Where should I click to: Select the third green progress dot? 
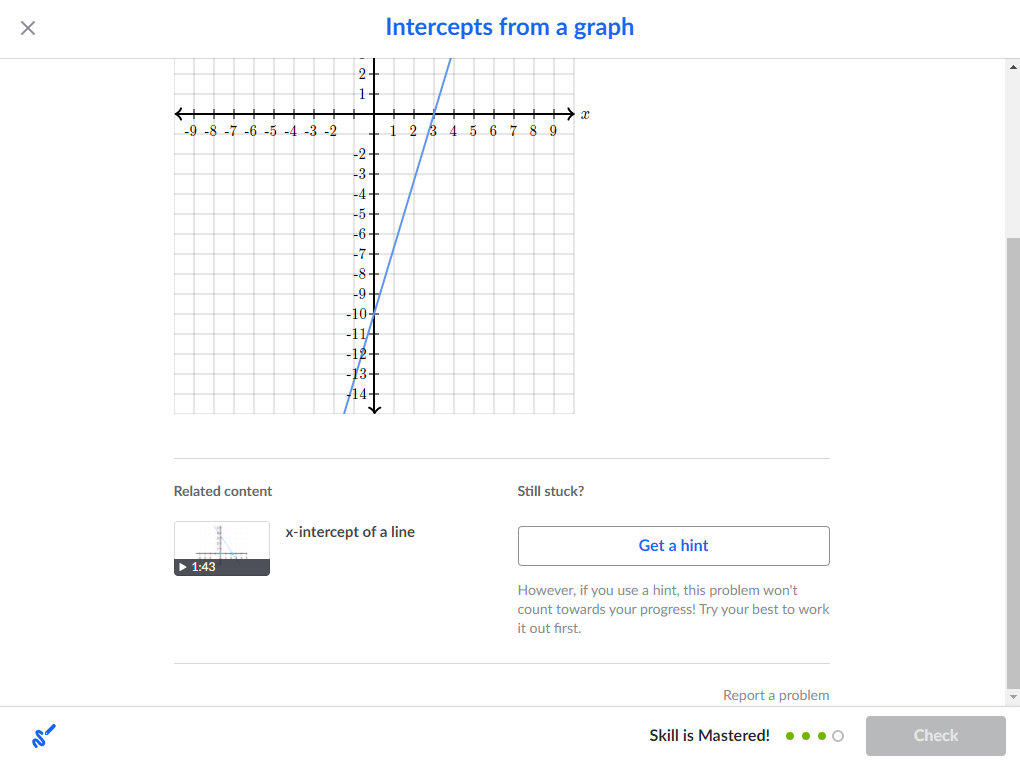coord(822,736)
